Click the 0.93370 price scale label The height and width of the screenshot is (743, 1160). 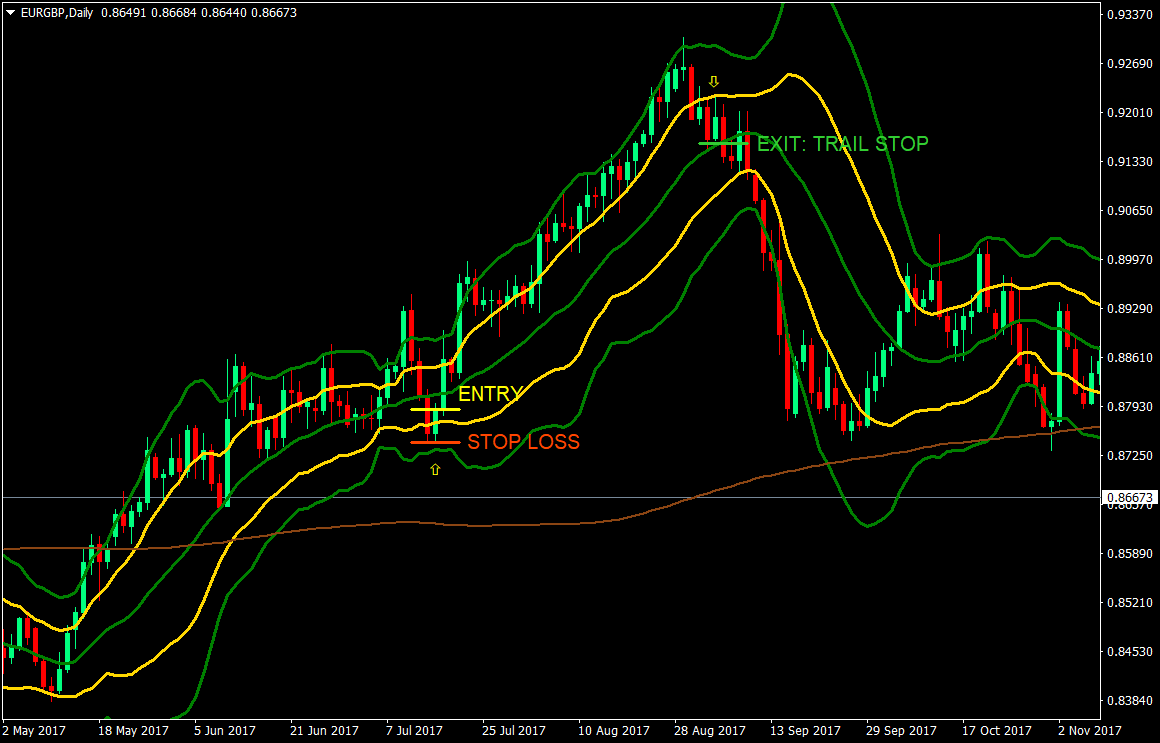pos(1129,15)
